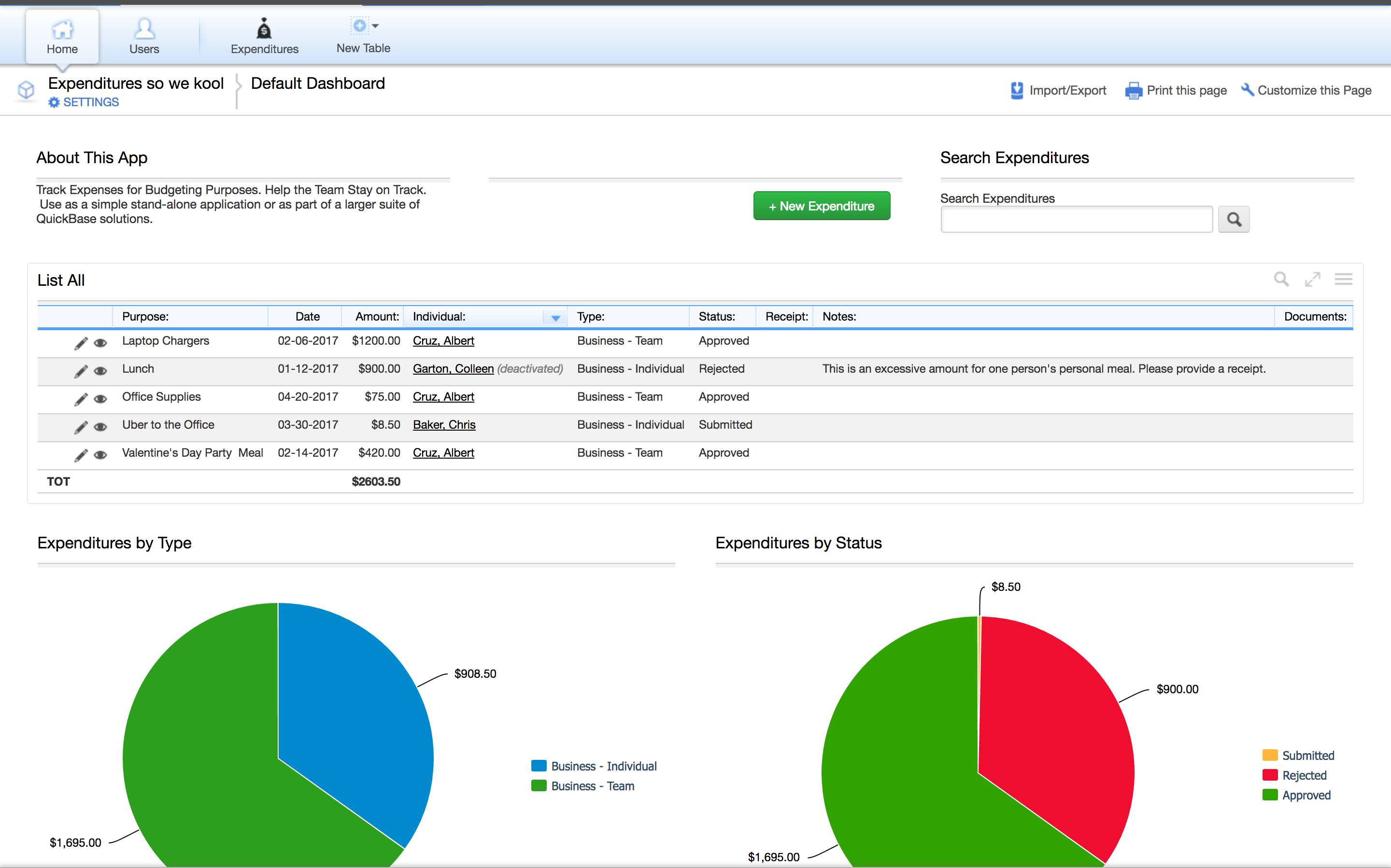1391x868 pixels.
Task: Sort by Date column header
Action: [x=307, y=316]
